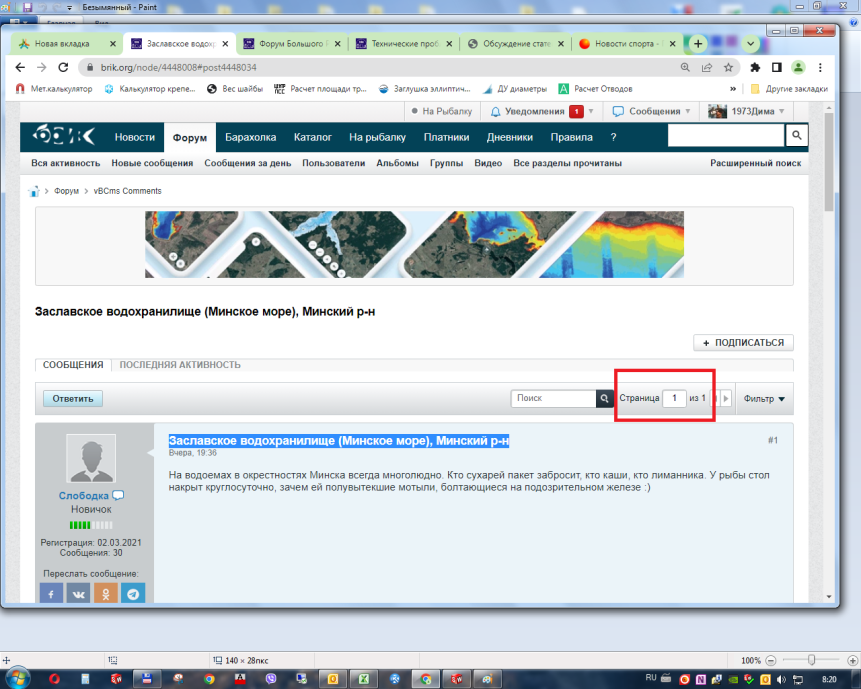
Task: Click the page number input field
Action: coord(674,398)
